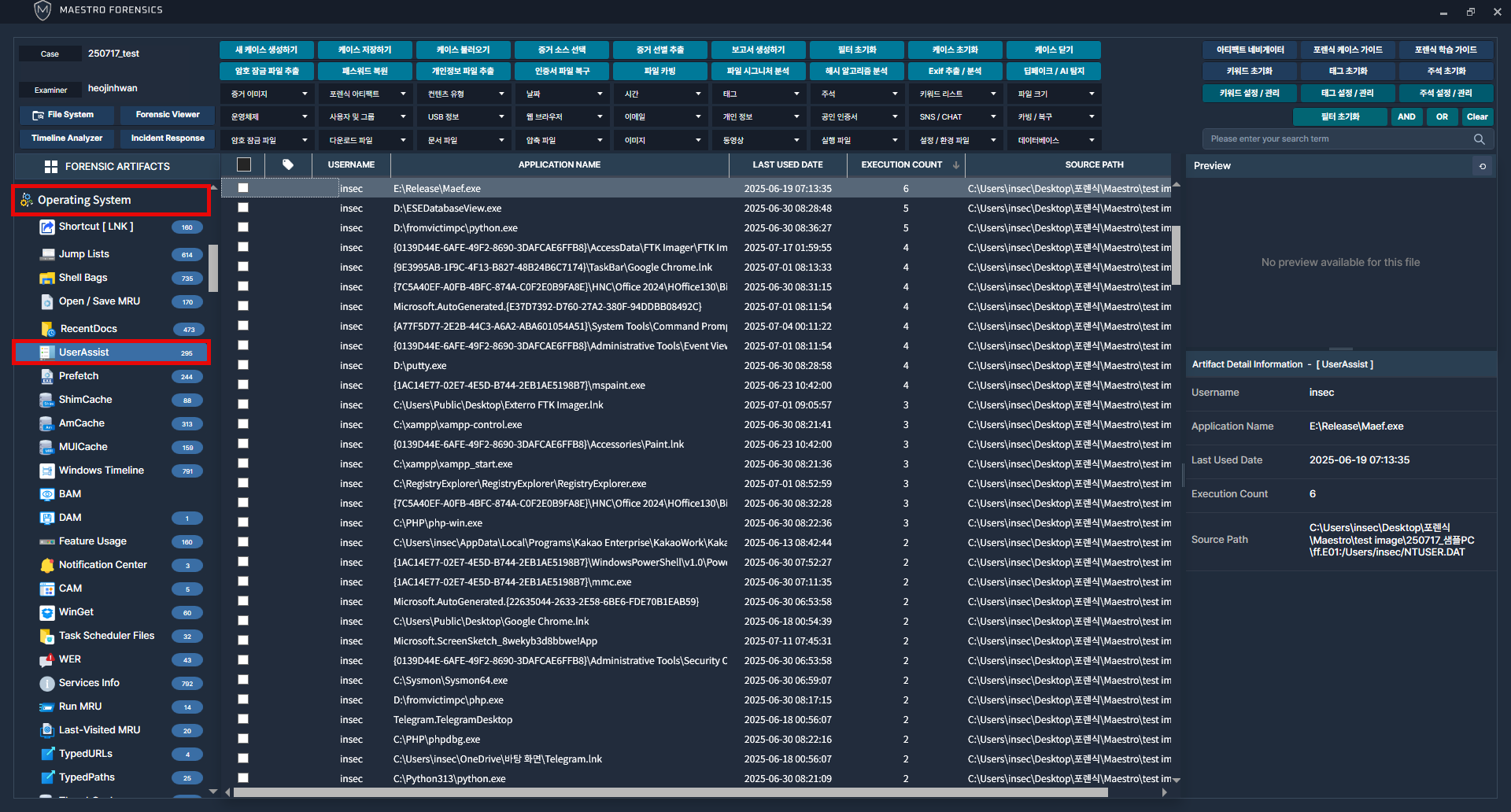Click the Run MRU icon
1511x812 pixels.
click(47, 707)
